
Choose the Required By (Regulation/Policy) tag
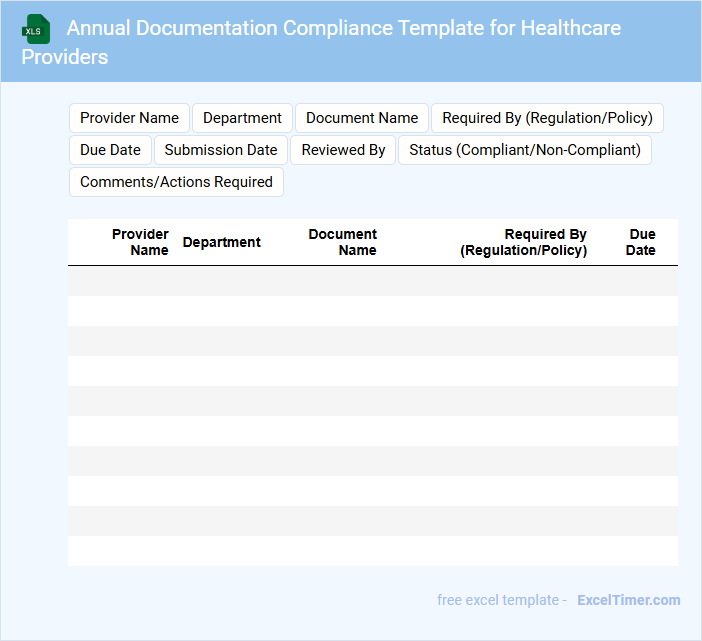tap(547, 118)
